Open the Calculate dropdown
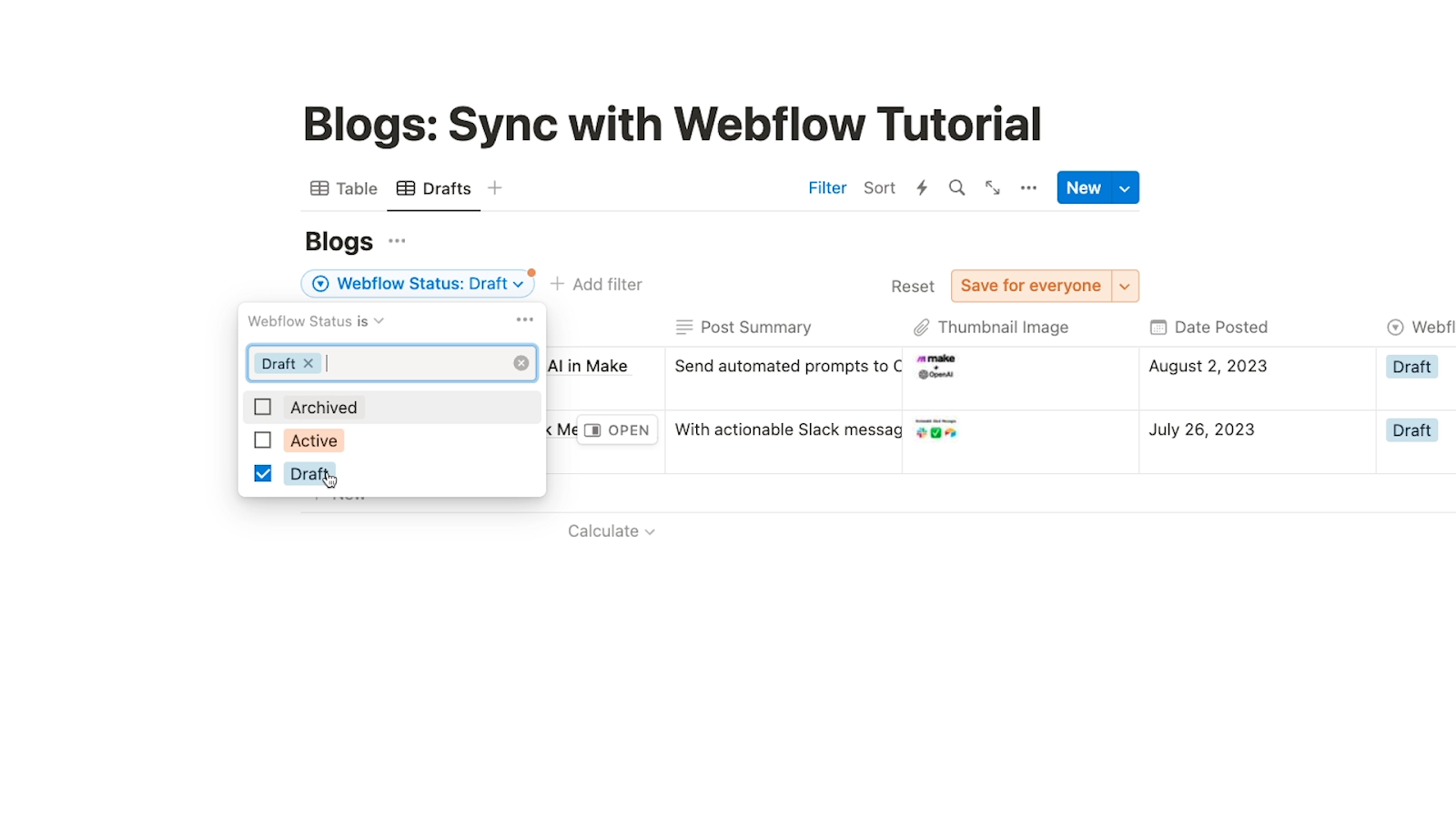 (612, 531)
